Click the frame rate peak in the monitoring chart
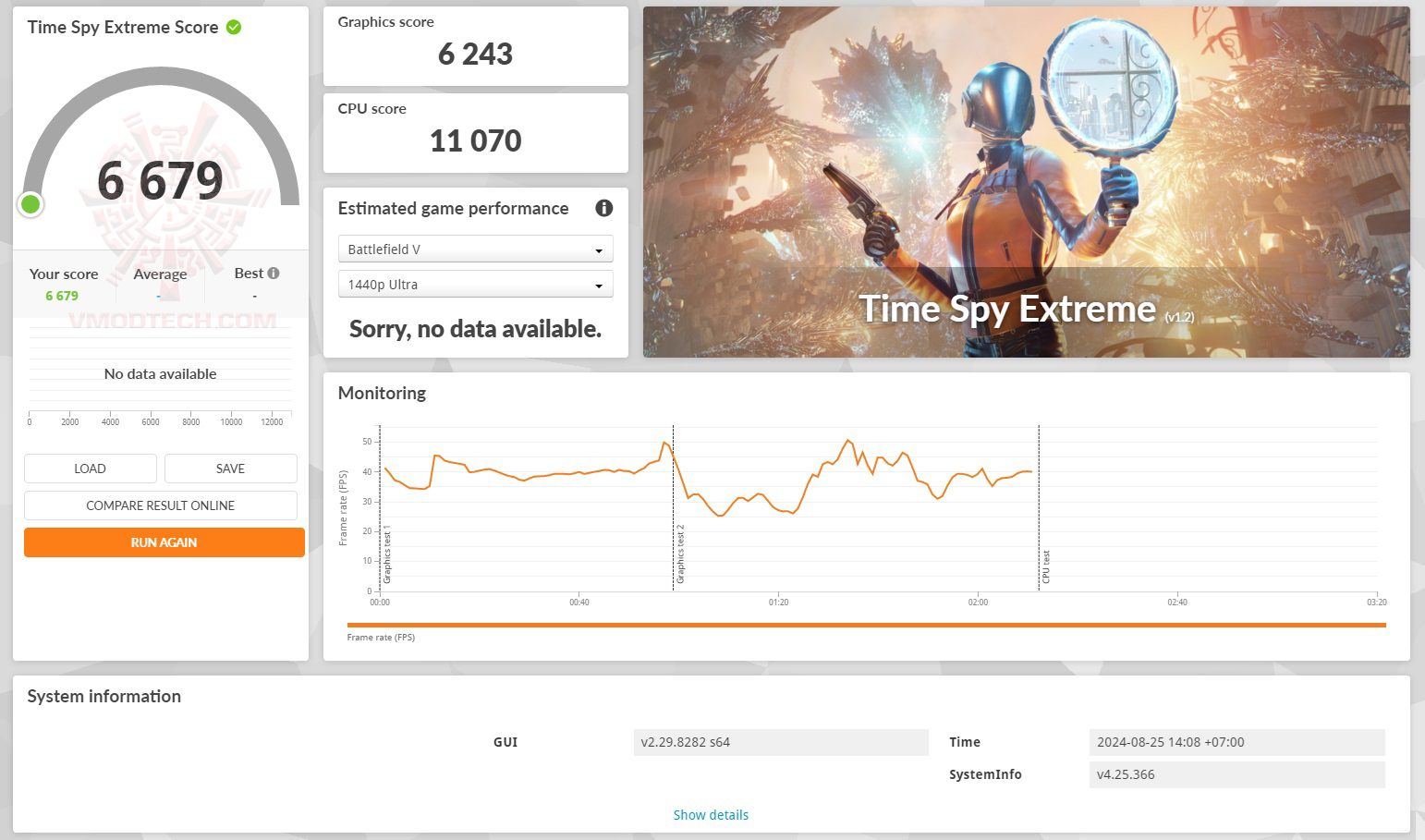The image size is (1425, 840). coord(846,442)
